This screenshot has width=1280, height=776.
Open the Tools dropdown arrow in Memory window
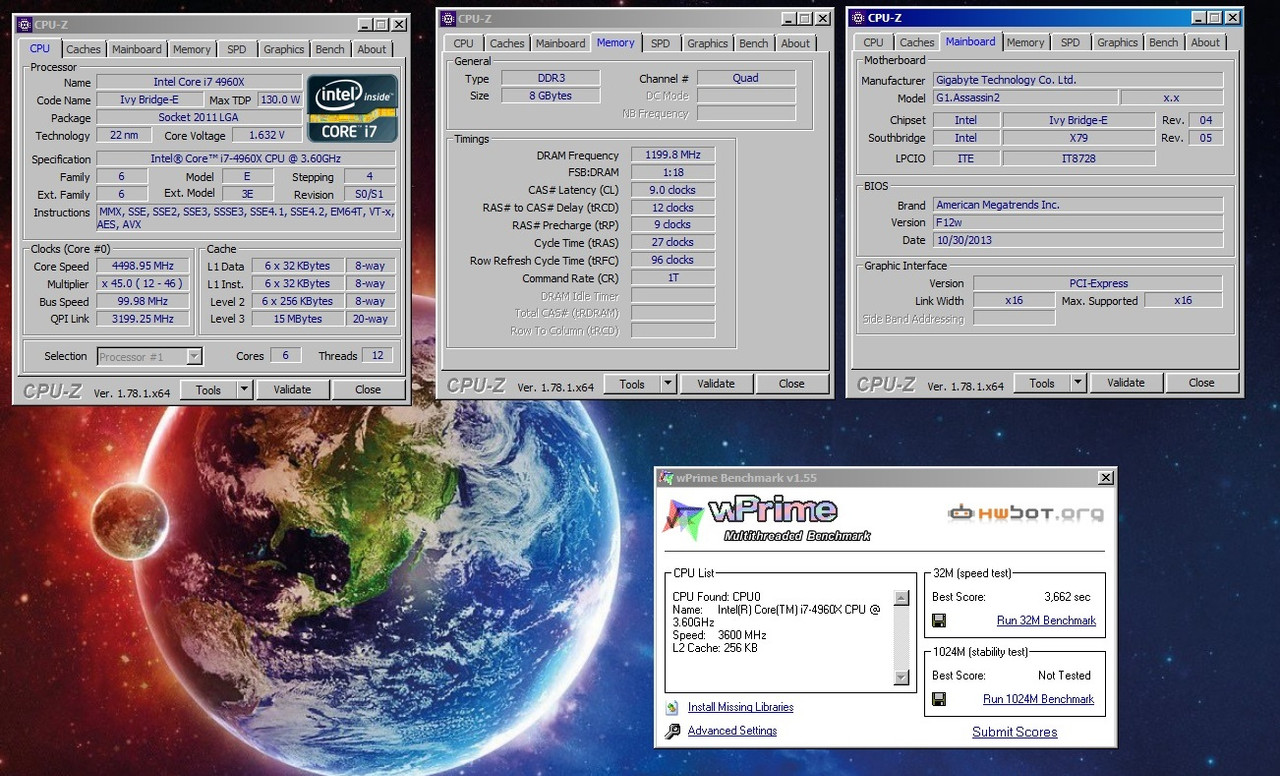point(668,384)
